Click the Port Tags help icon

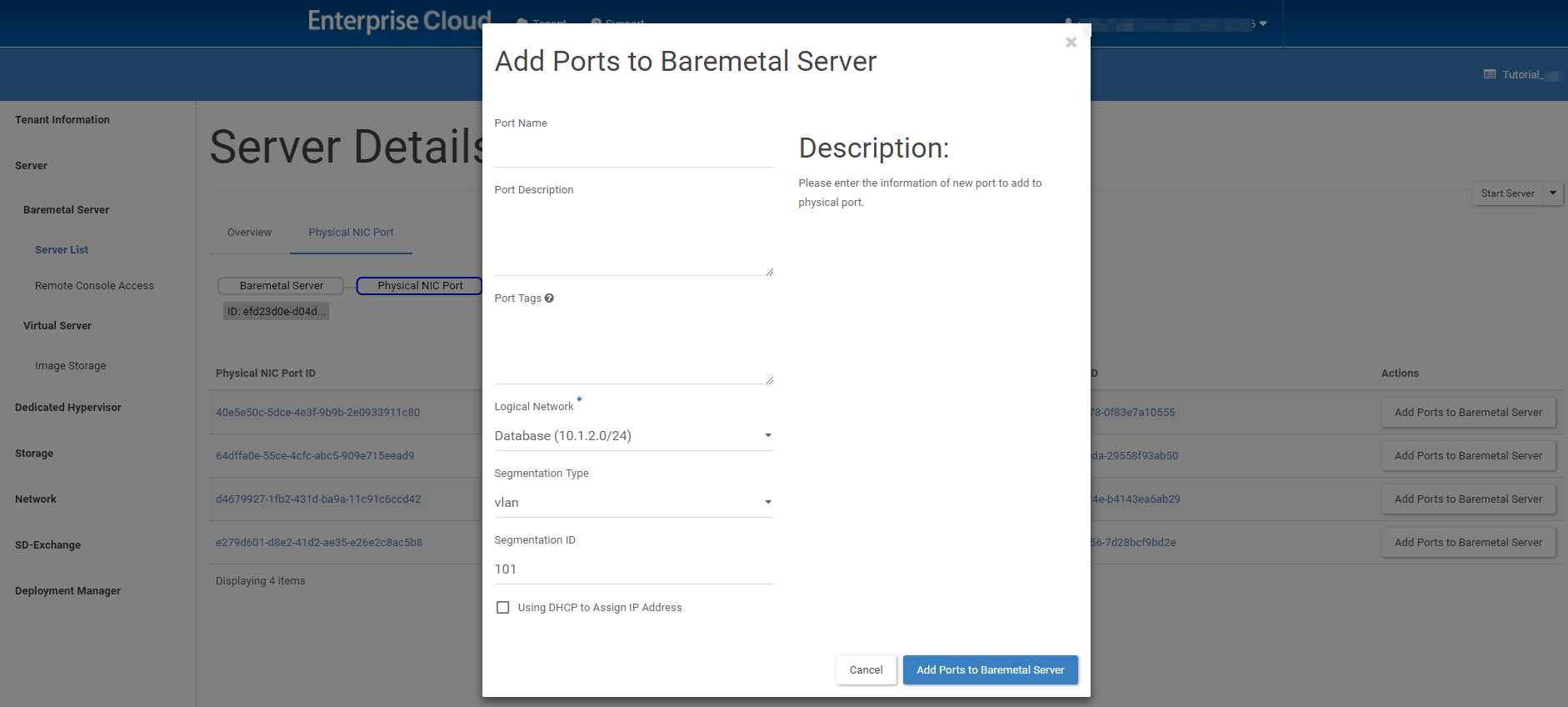[x=549, y=298]
